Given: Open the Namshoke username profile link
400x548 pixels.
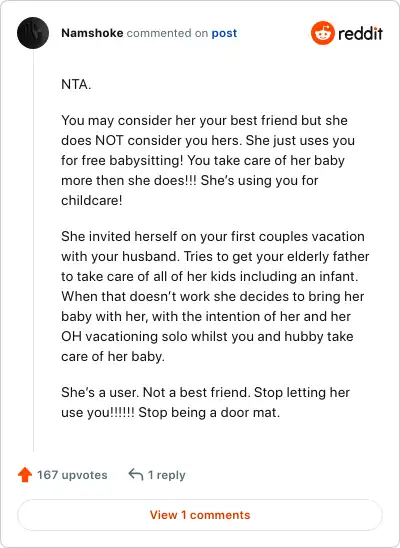Looking at the screenshot, I should click(x=92, y=33).
